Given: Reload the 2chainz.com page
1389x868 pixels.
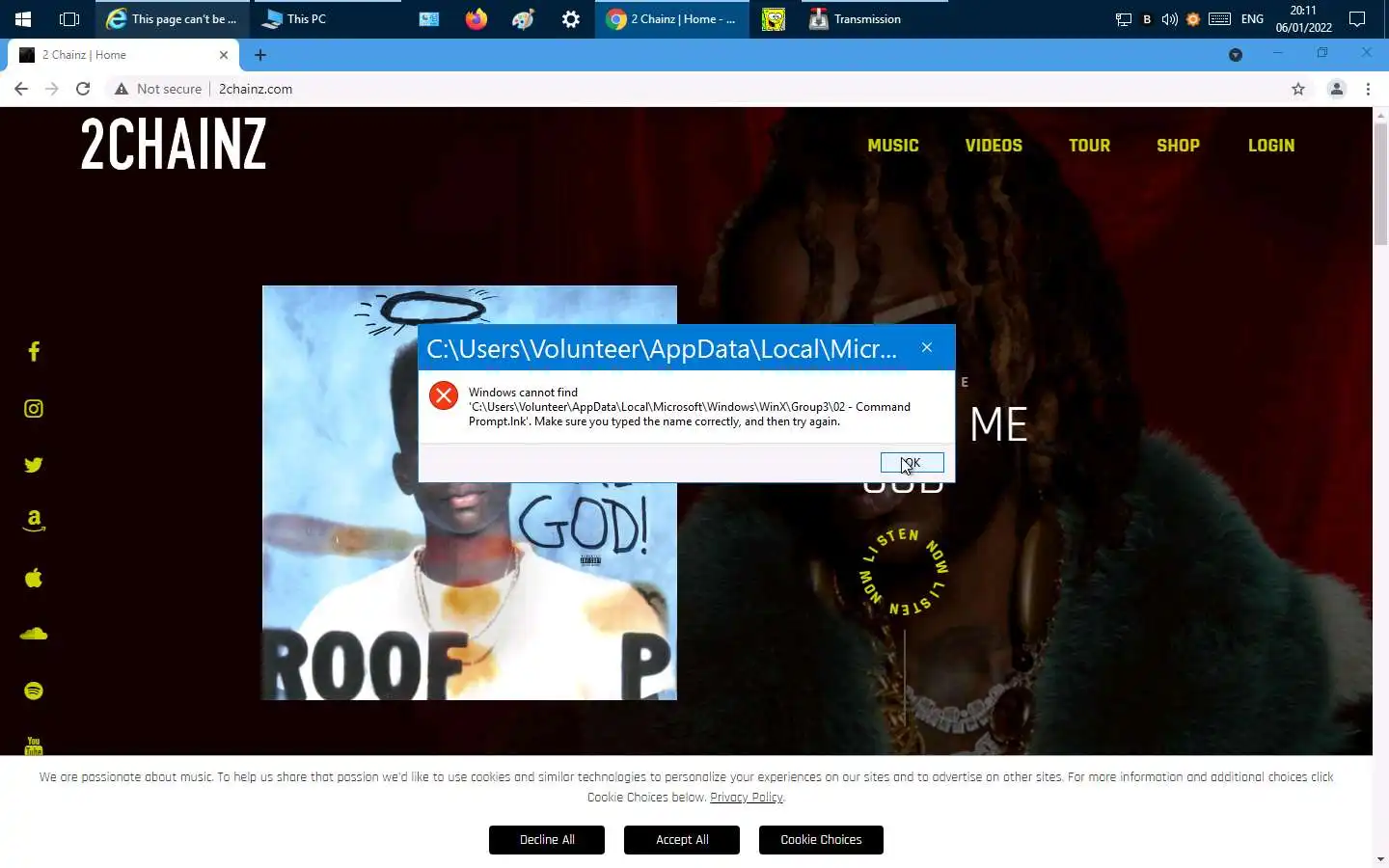Looking at the screenshot, I should (x=83, y=89).
